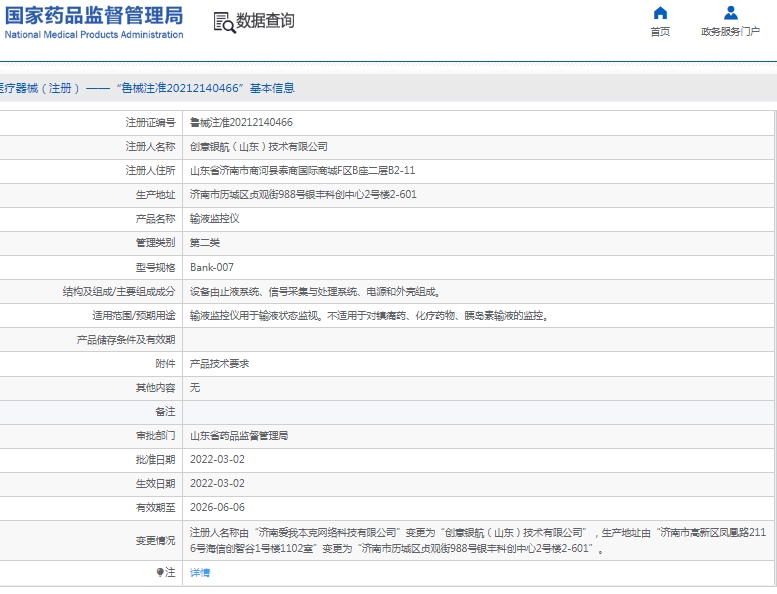This screenshot has height=594, width=777.
Task: Click expiry date 2026-06-06
Action: coord(217,508)
